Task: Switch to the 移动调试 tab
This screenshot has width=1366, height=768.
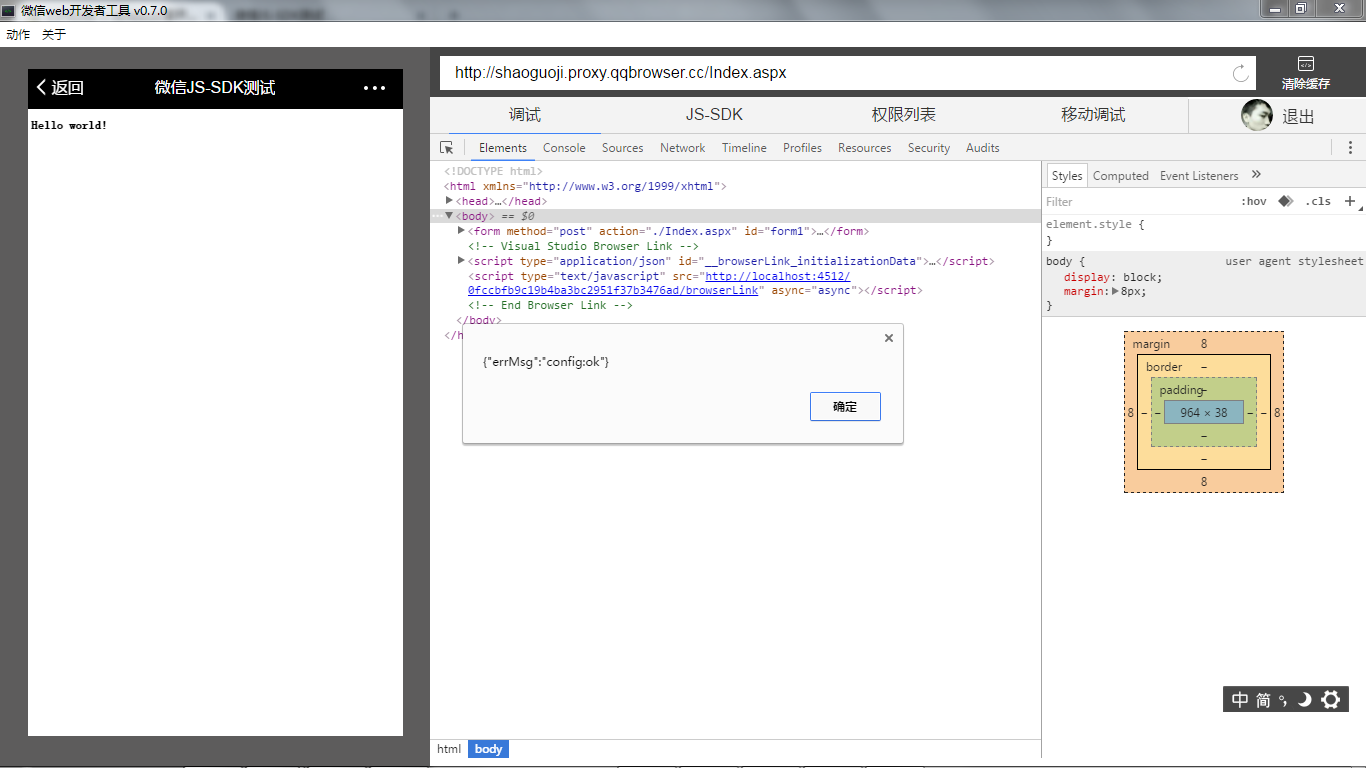Action: (1093, 115)
